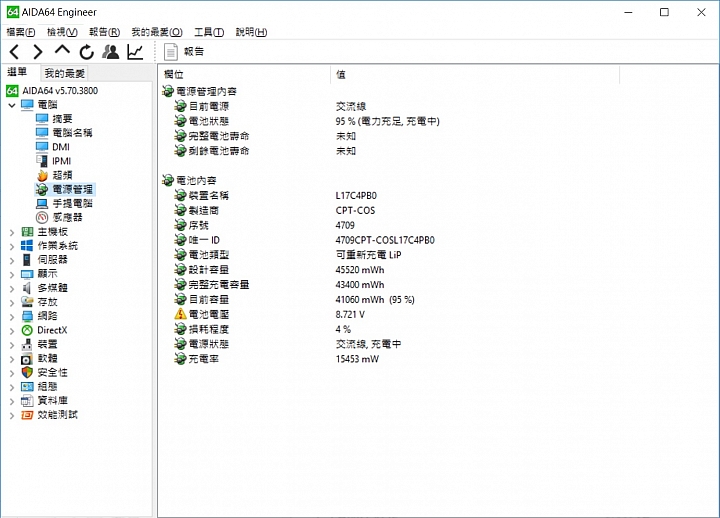Screen dimensions: 720x518
Task: Click the 安全性 shield icon
Action: 27,372
